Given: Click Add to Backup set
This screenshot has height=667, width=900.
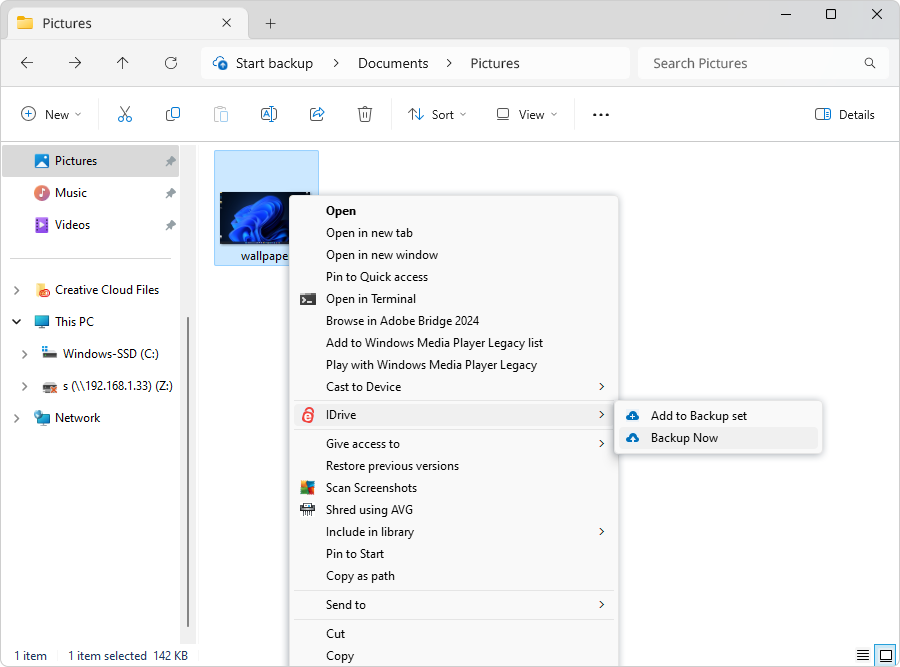Looking at the screenshot, I should click(698, 416).
